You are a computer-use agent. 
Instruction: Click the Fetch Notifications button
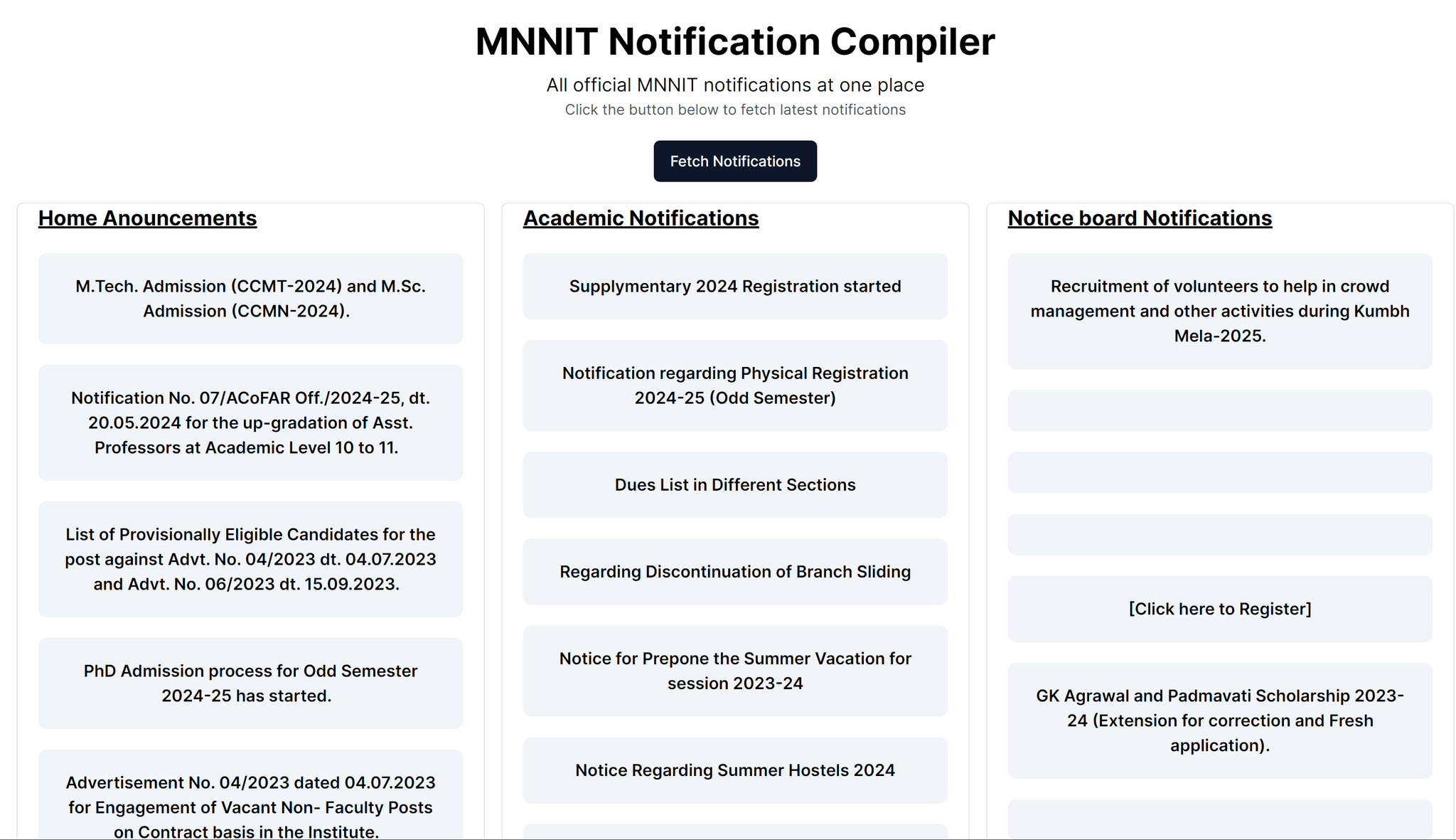click(735, 161)
